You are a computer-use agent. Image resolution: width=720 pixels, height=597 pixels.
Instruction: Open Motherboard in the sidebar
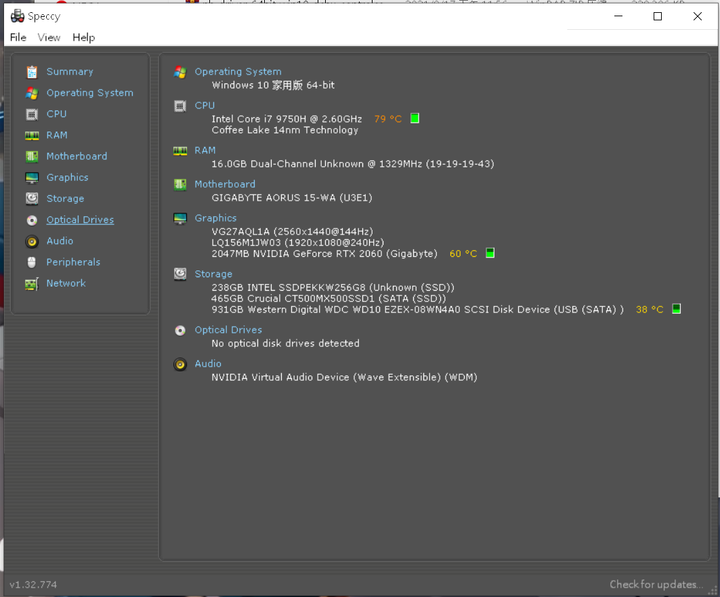click(77, 156)
